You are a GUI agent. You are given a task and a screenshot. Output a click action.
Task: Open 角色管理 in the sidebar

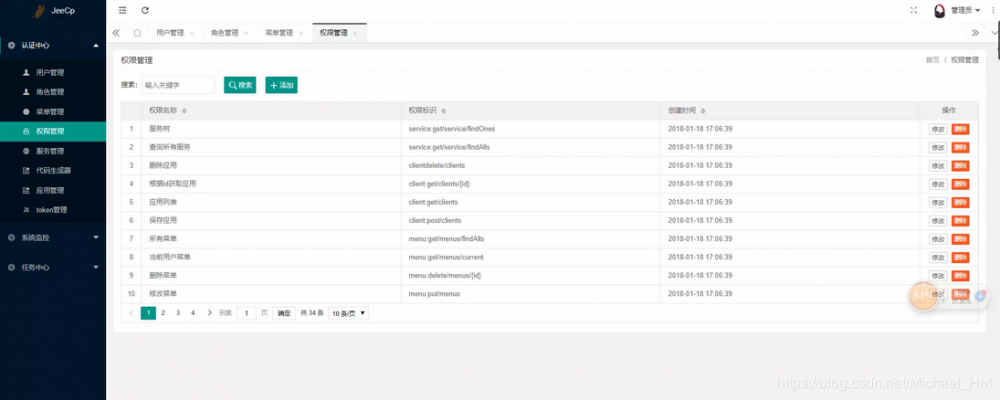coord(53,92)
